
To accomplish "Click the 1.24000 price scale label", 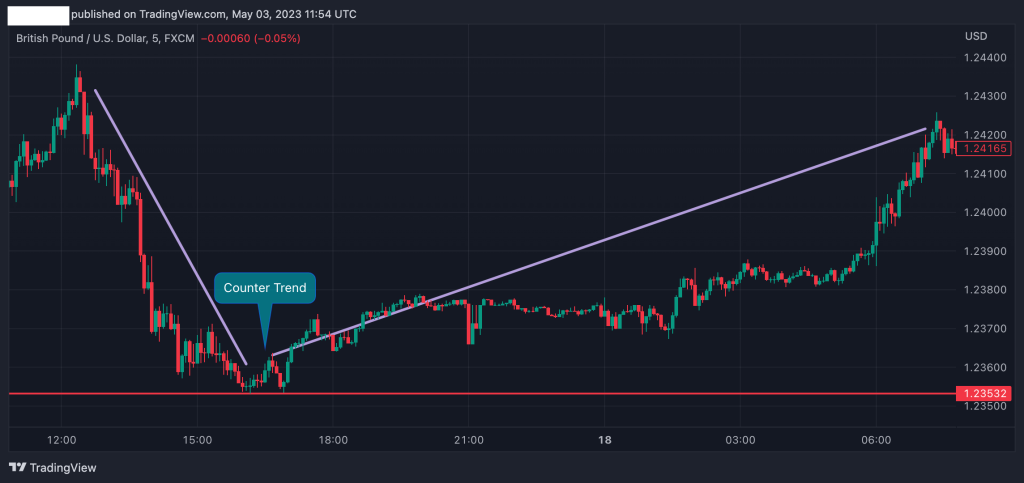I will 983,213.
